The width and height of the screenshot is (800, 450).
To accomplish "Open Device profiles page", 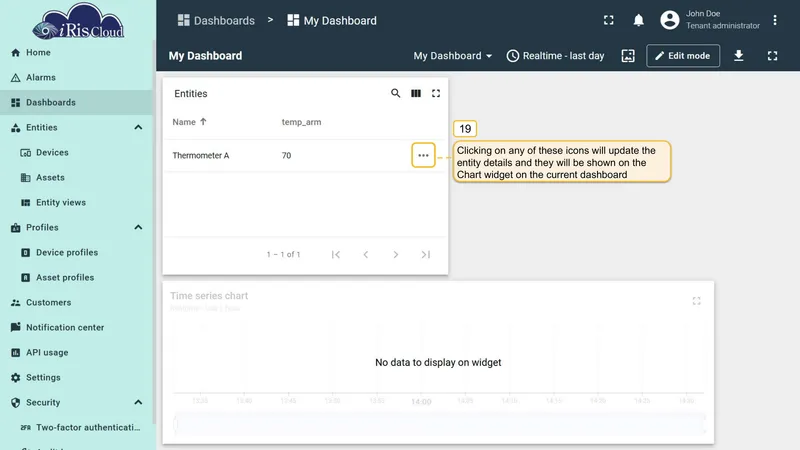I will coord(77,253).
